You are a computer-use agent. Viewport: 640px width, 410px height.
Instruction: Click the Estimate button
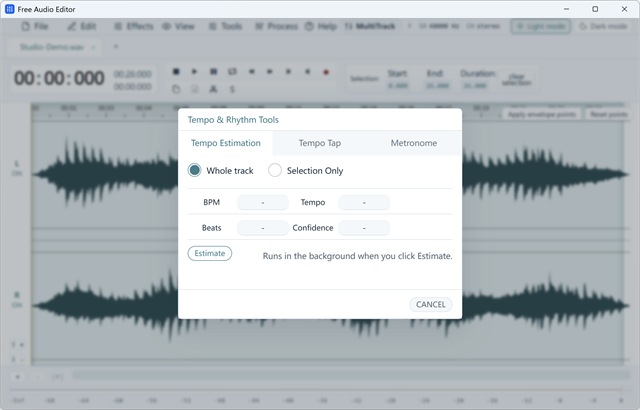(210, 253)
